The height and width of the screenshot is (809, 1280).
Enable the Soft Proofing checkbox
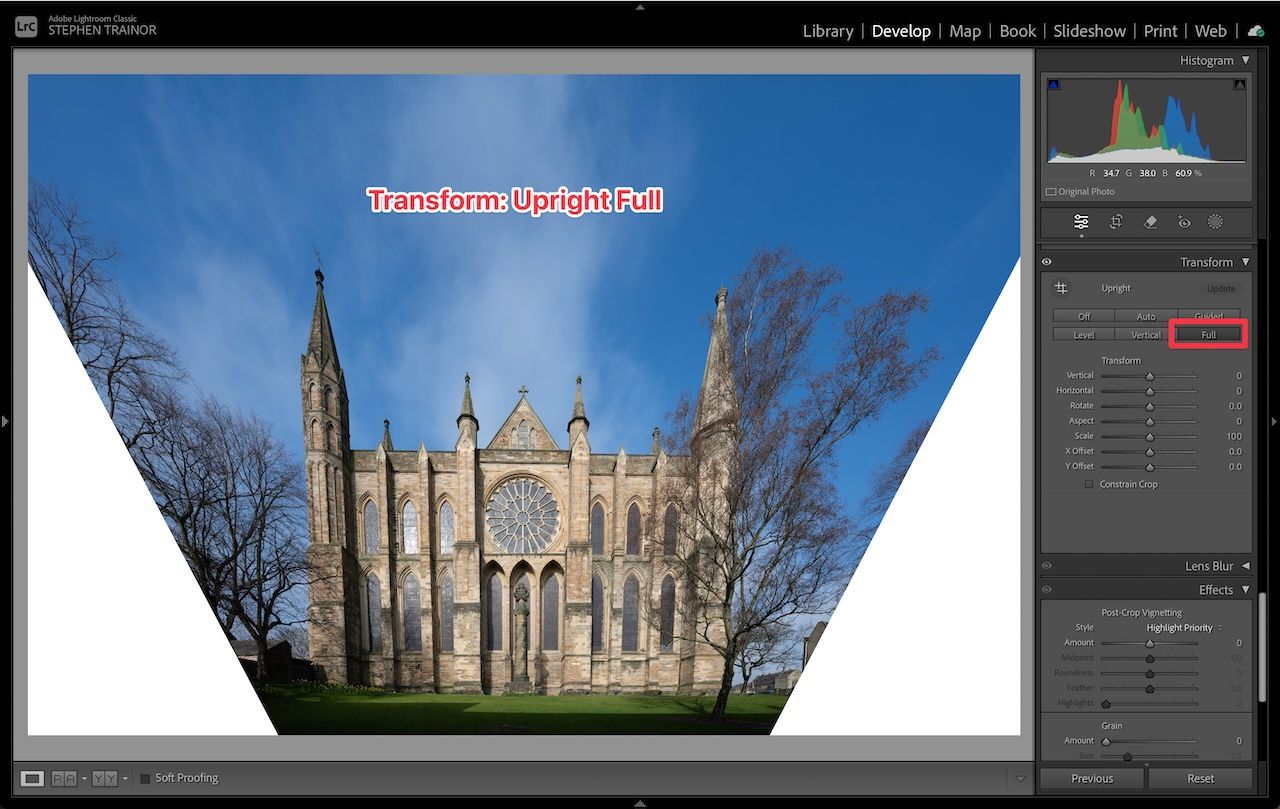tap(143, 777)
